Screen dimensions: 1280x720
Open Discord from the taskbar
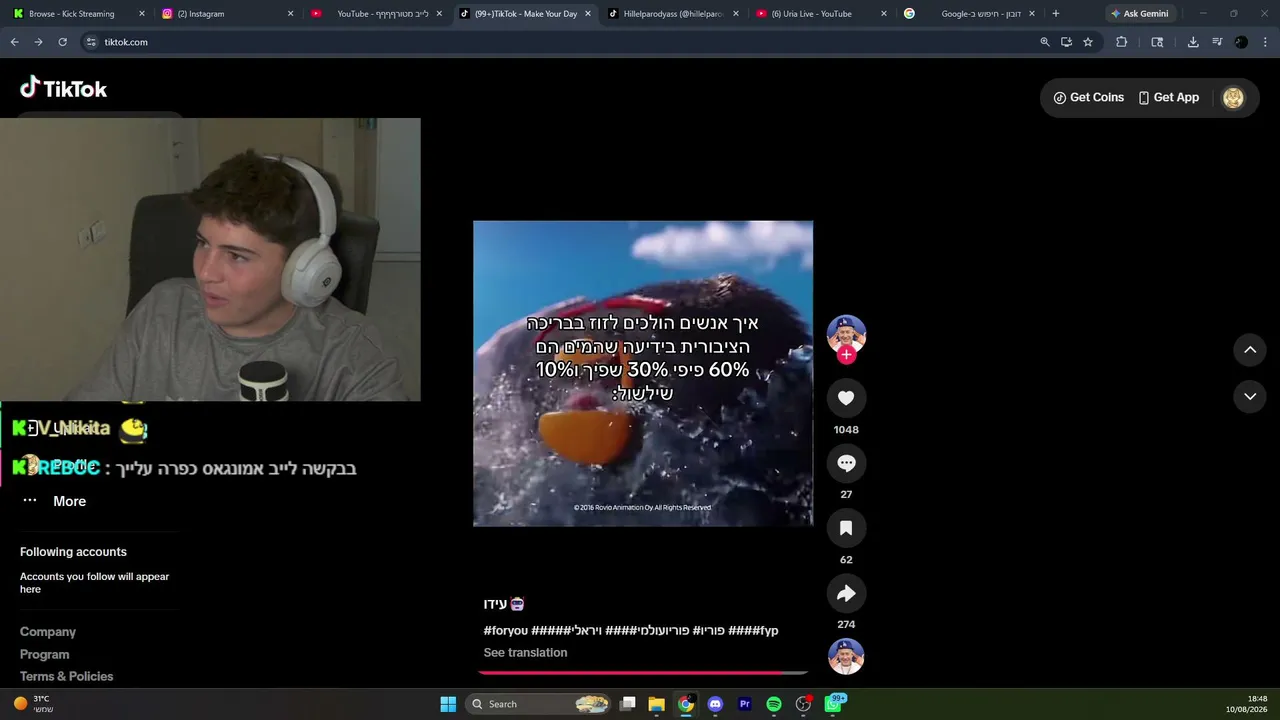coord(715,704)
